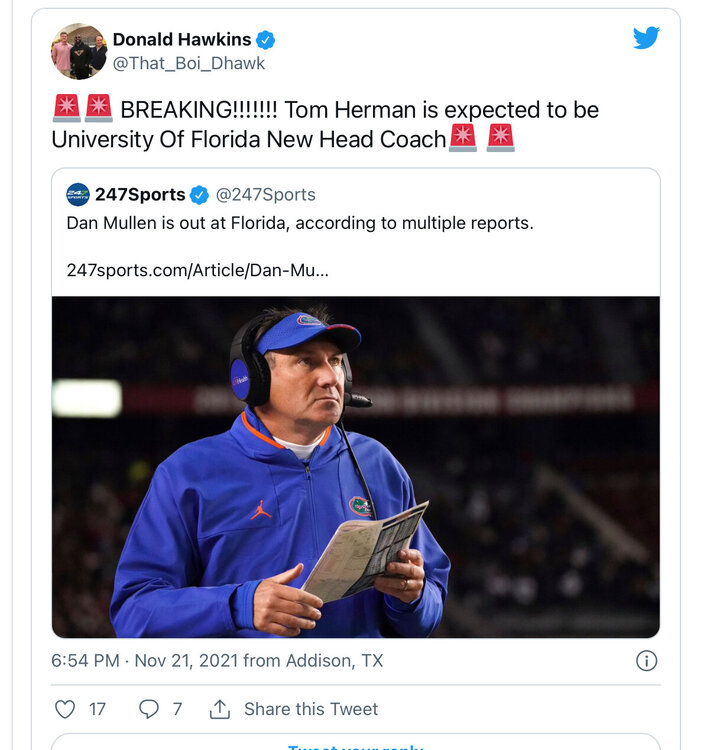Click the Donald Hawkins display name

(182, 40)
